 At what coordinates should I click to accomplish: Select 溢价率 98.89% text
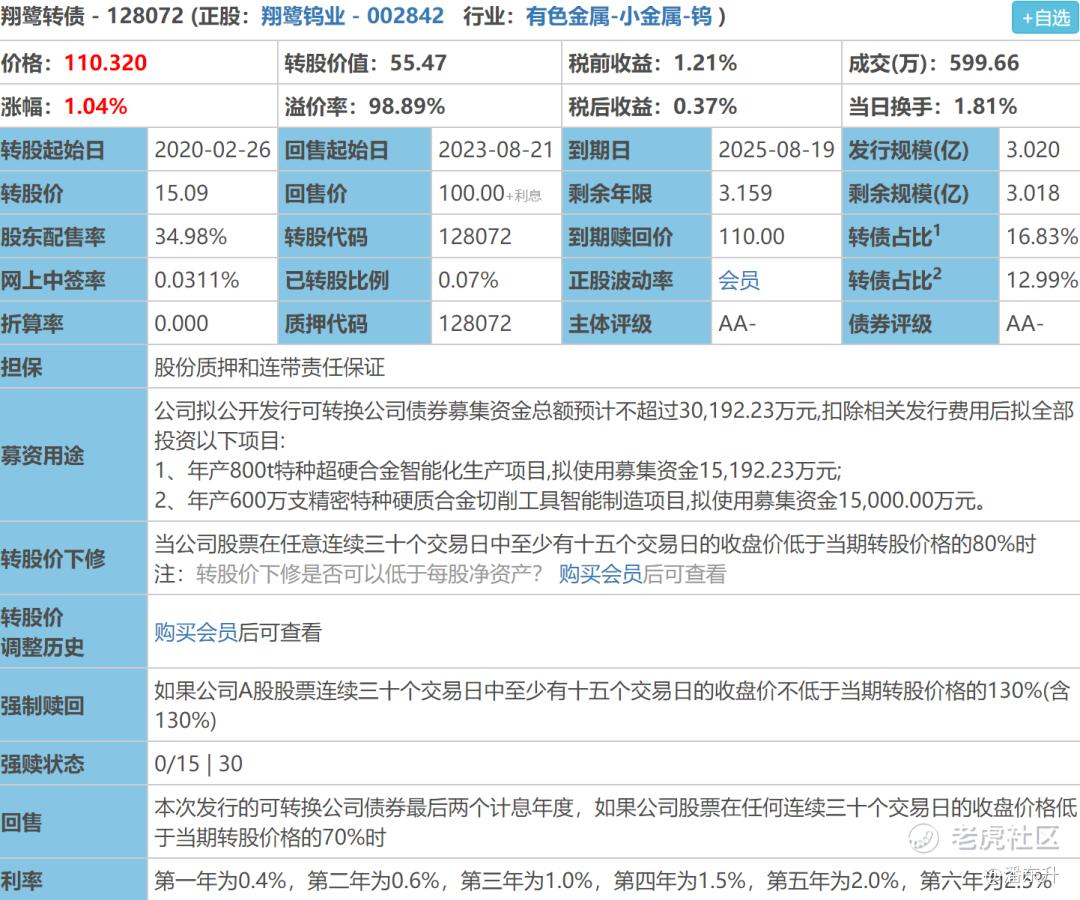coord(364,106)
